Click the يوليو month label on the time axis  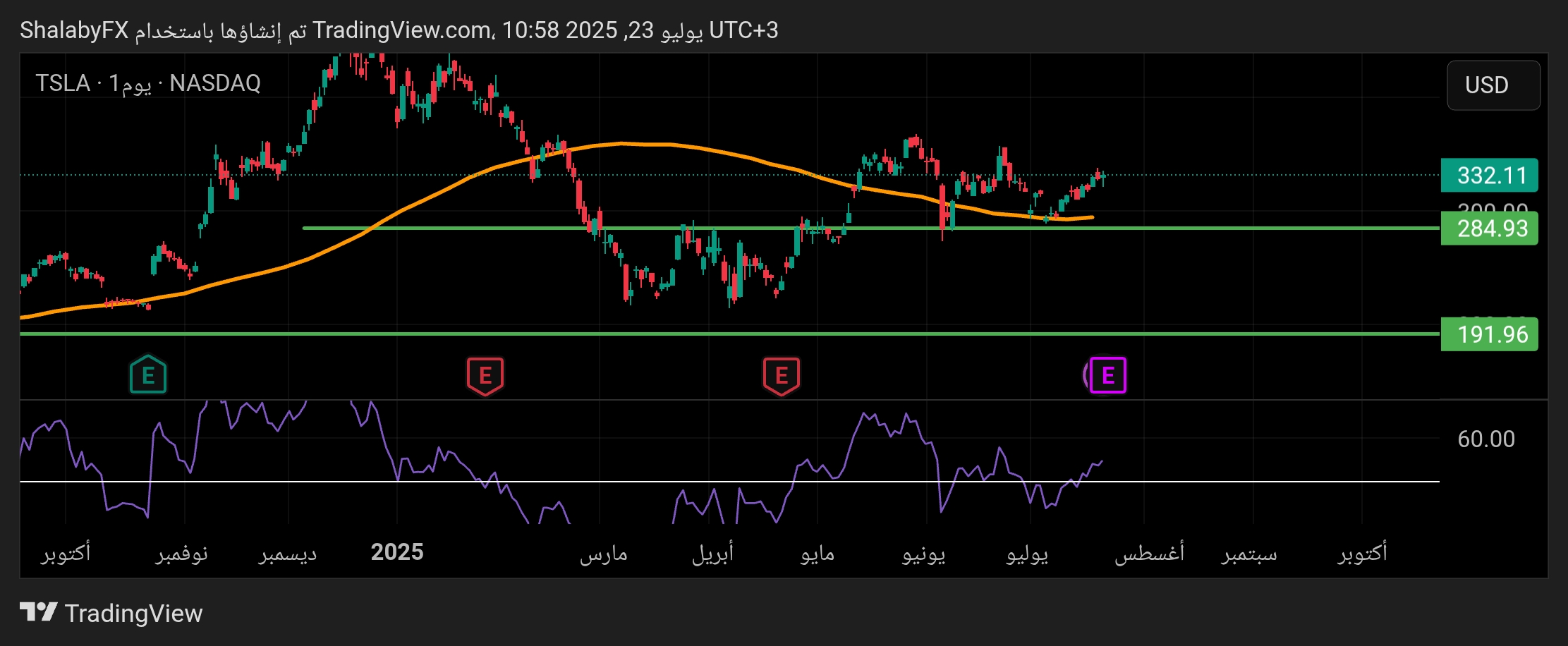pos(1027,554)
